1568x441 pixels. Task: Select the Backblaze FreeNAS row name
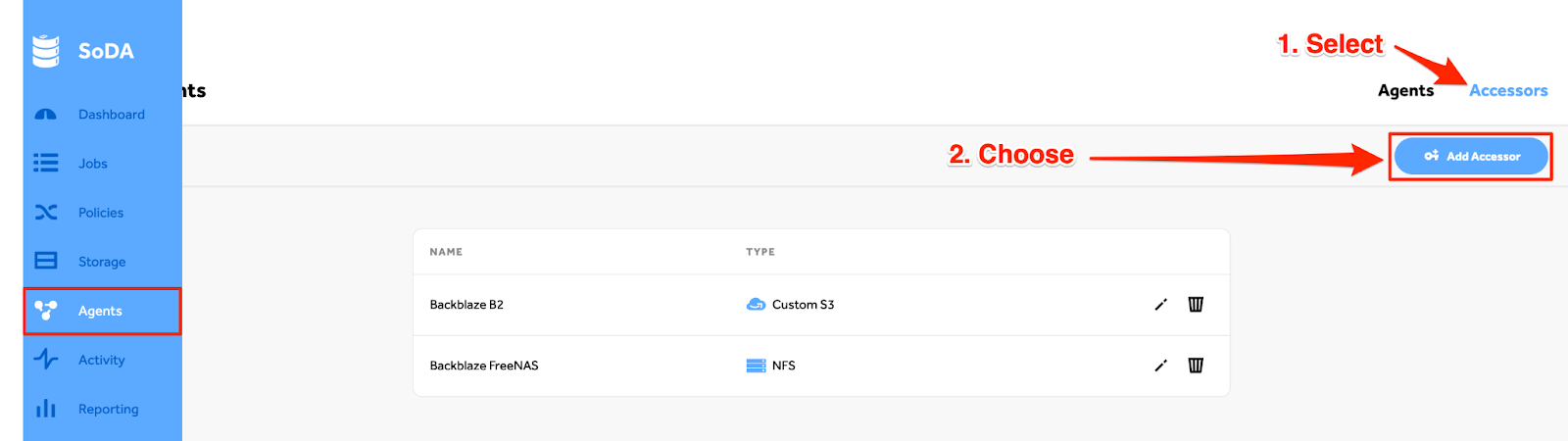(x=484, y=366)
